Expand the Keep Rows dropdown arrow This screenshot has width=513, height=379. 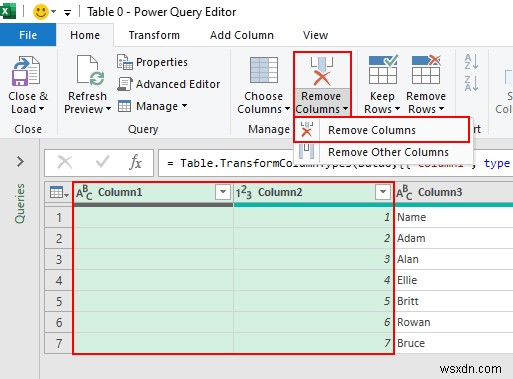397,109
